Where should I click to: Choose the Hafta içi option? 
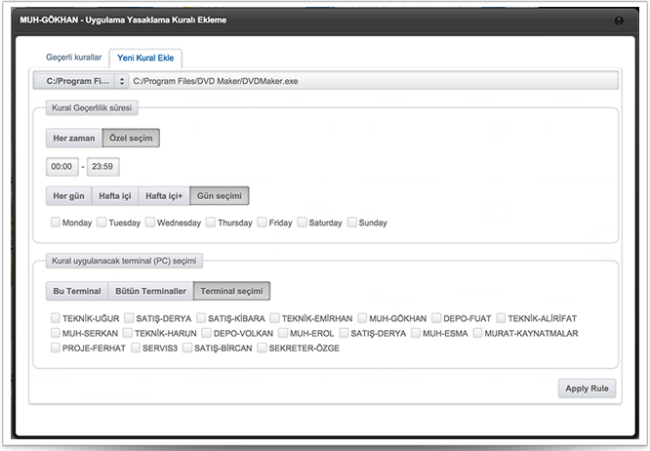click(x=115, y=196)
